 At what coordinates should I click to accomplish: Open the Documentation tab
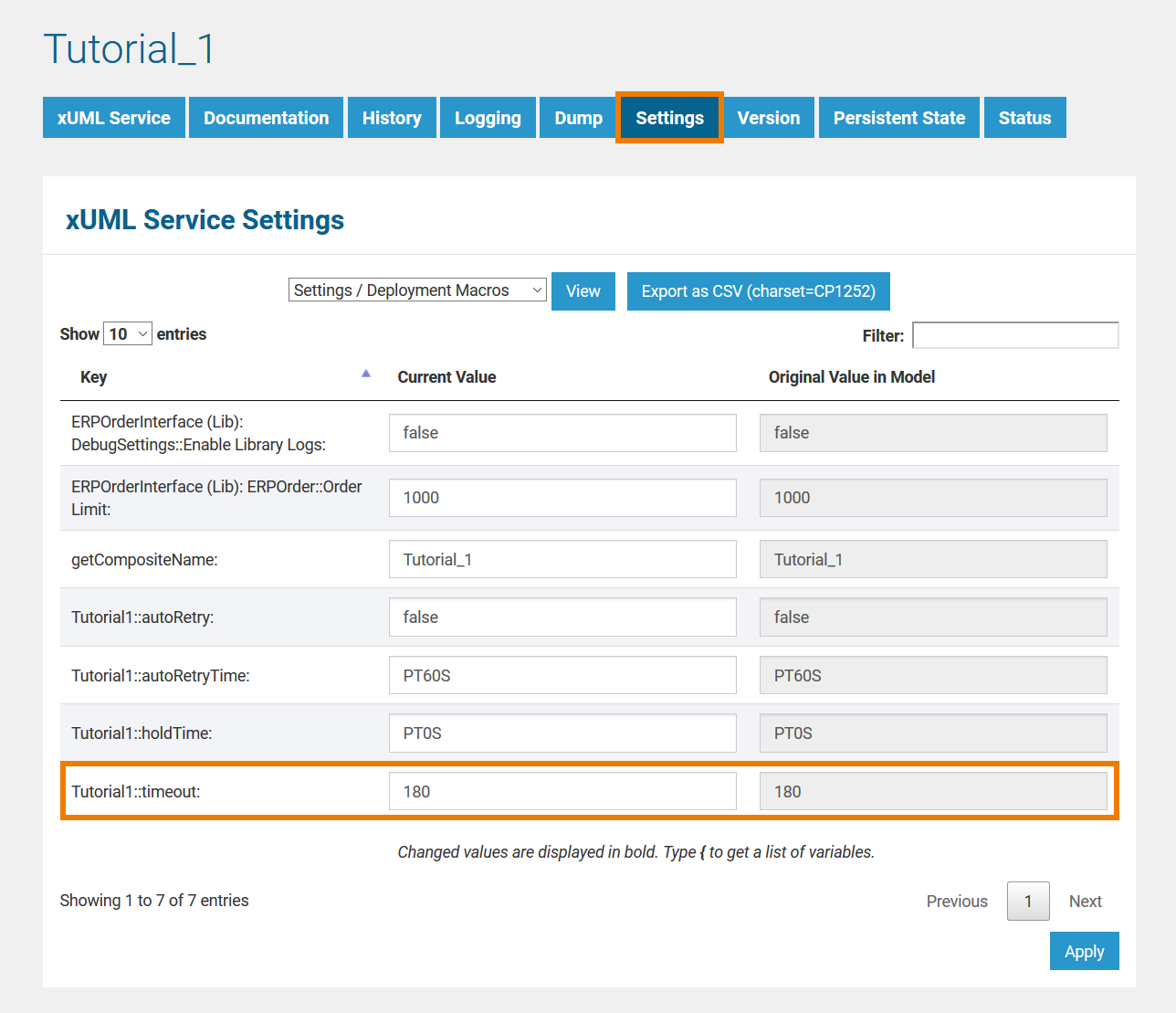click(x=266, y=118)
